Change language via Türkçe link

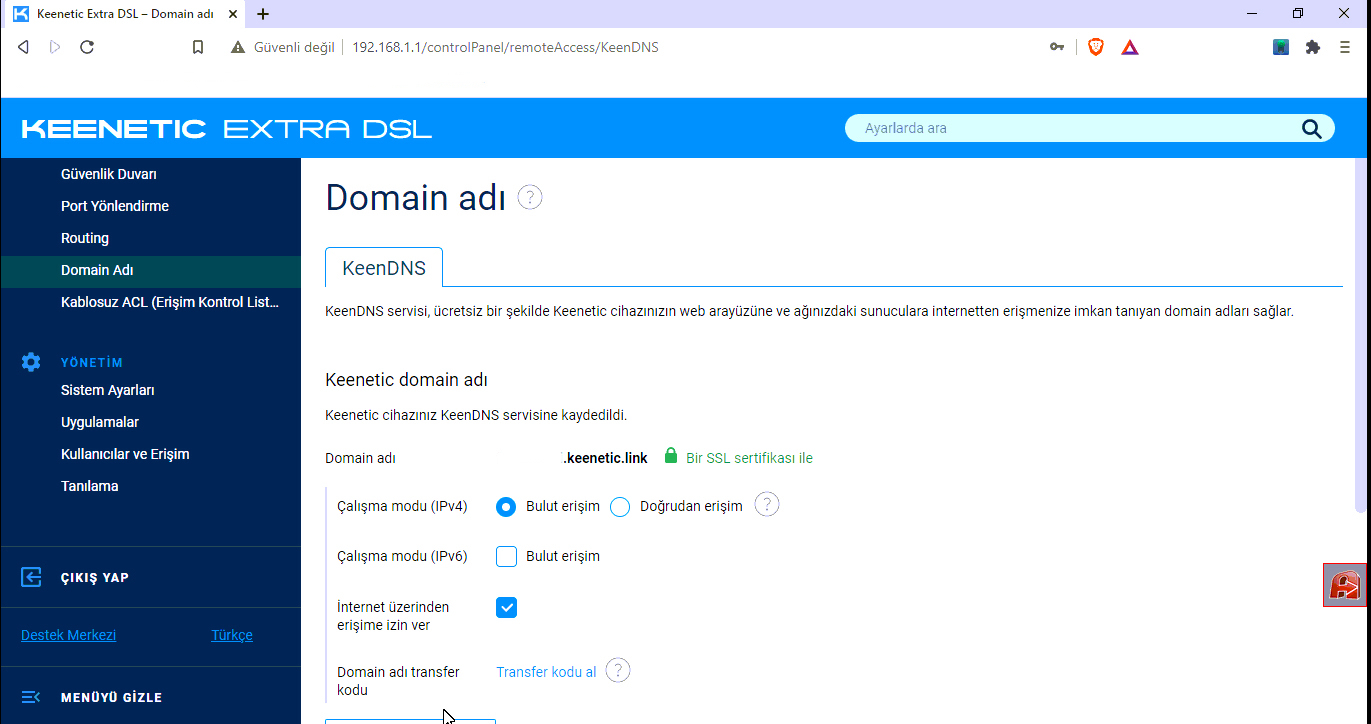232,635
